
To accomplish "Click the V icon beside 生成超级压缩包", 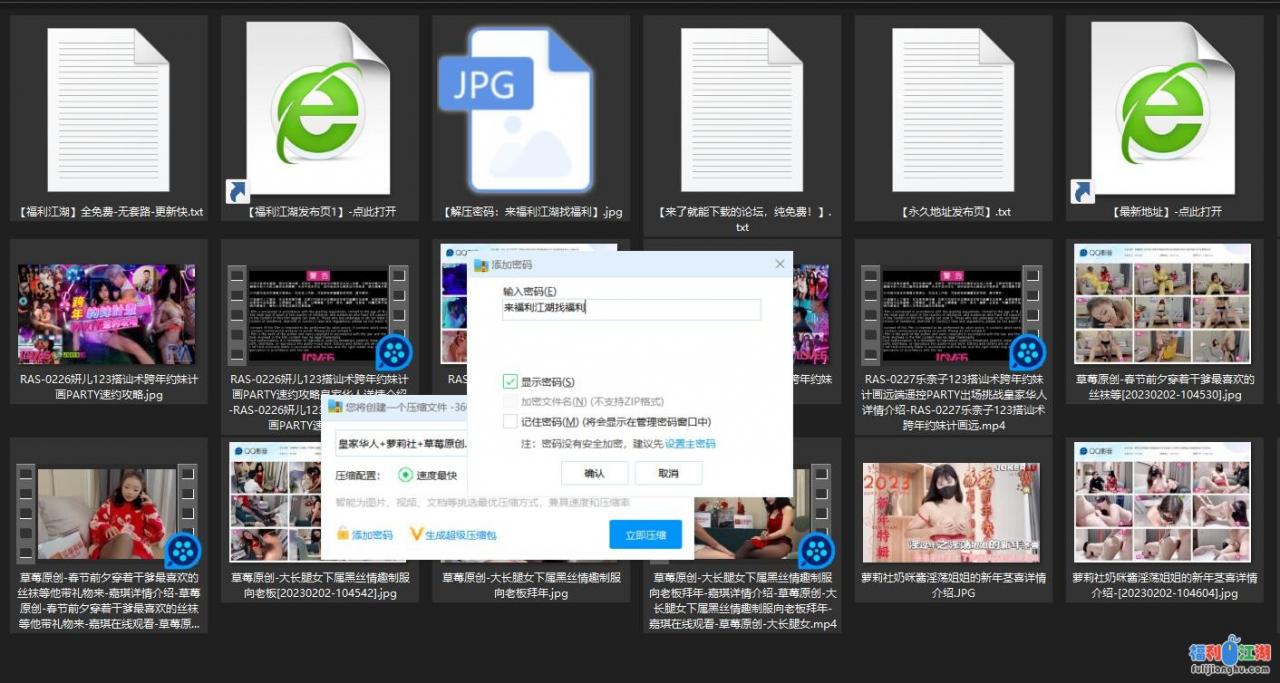I will [416, 535].
